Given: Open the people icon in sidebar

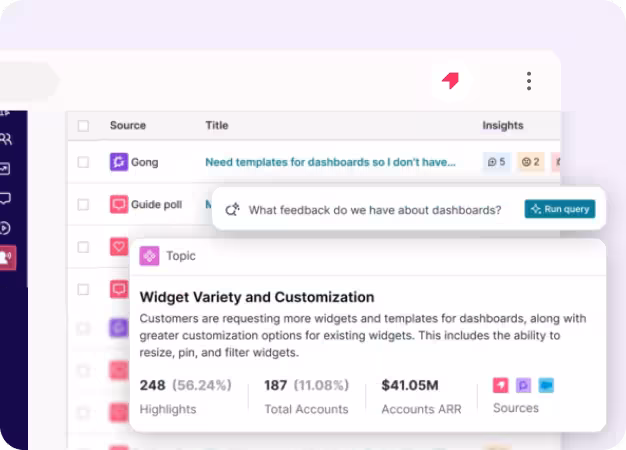Looking at the screenshot, I should tap(6, 139).
